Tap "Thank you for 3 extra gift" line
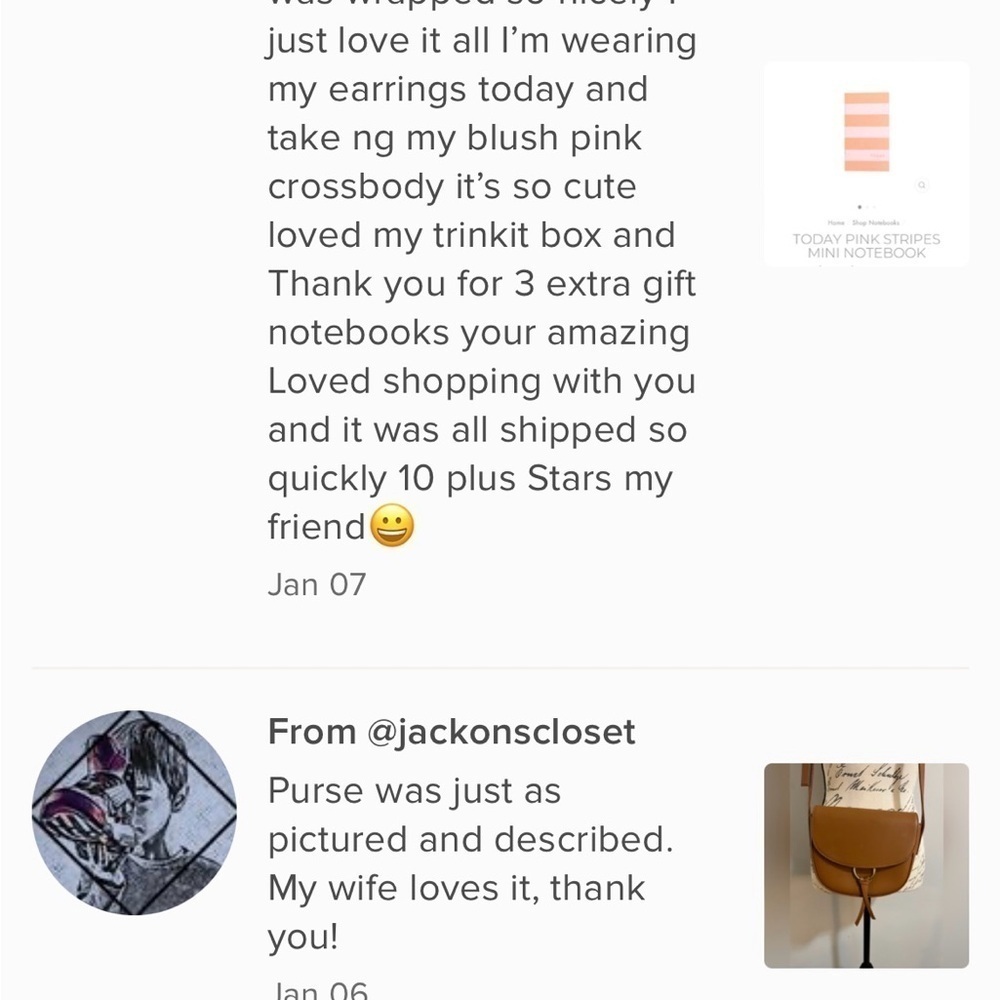Screen dimensions: 1000x1000 [x=482, y=284]
